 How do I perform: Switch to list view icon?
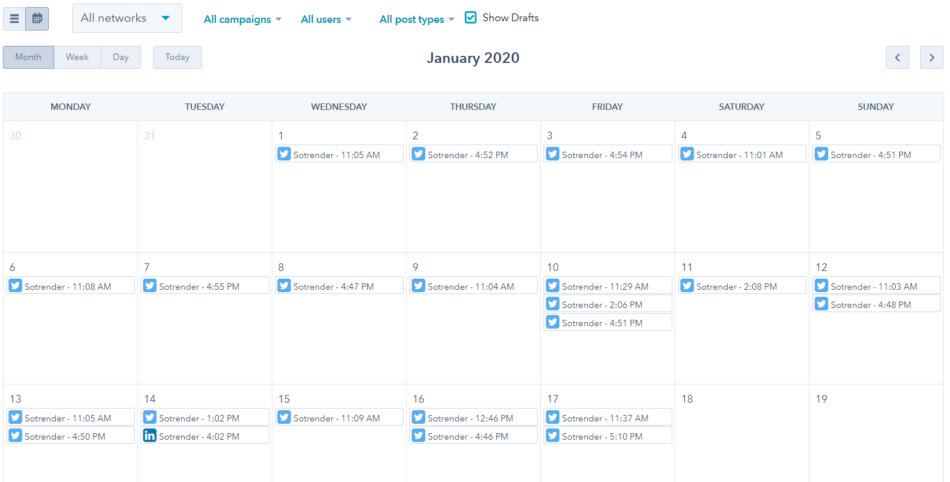point(15,18)
